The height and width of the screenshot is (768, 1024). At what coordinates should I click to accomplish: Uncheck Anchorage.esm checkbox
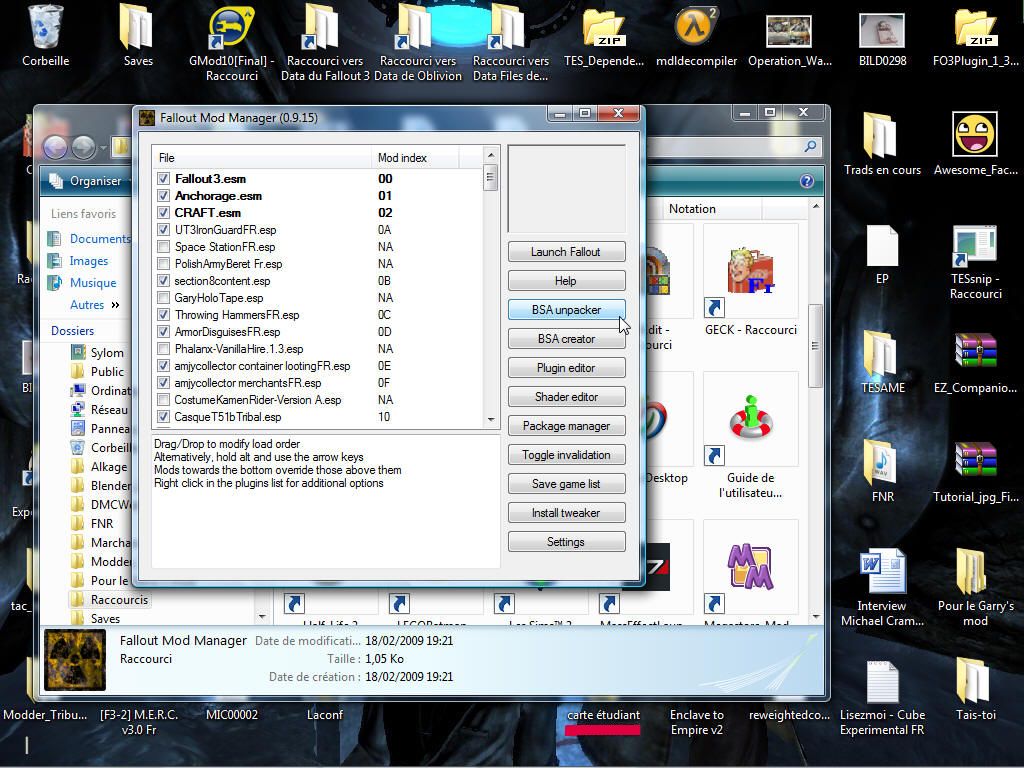(x=163, y=195)
